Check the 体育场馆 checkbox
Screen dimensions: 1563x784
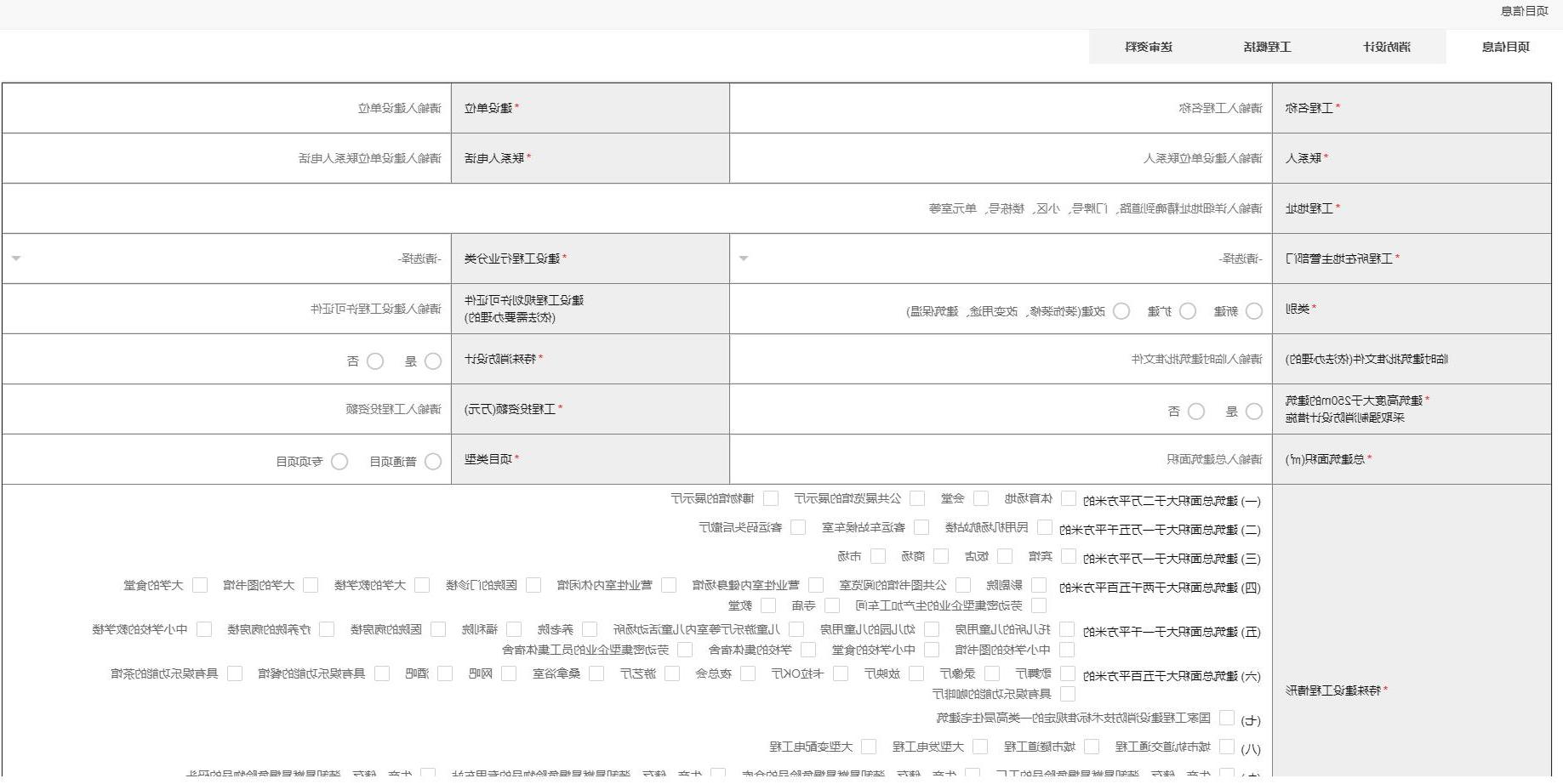click(x=1068, y=498)
